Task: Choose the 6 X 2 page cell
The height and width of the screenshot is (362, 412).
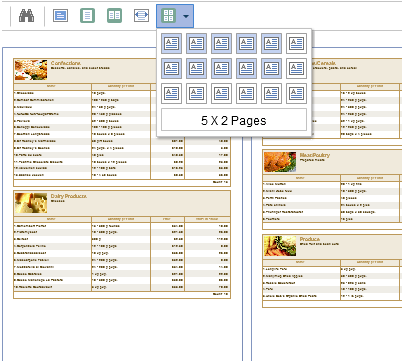Action: (296, 68)
